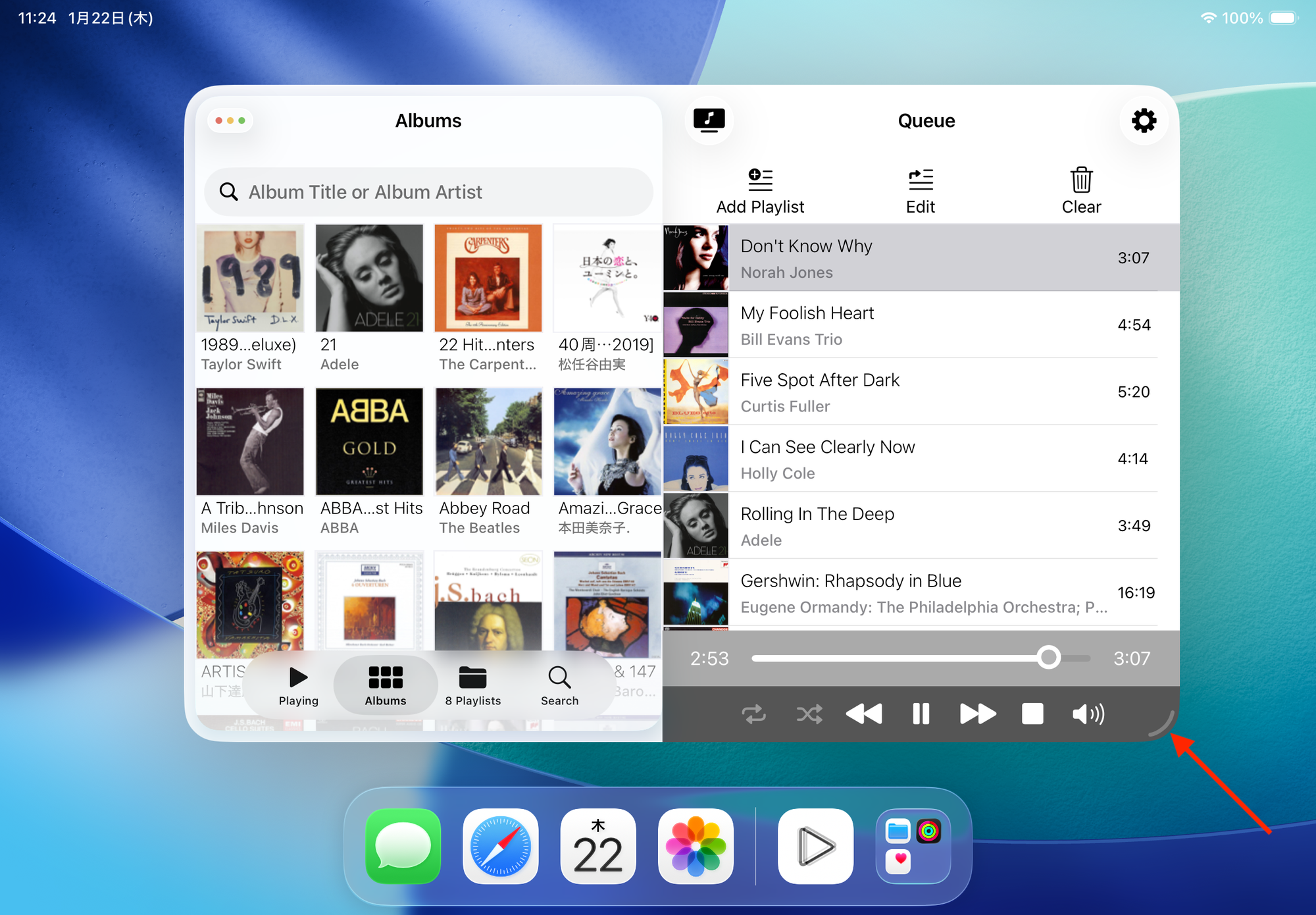
Task: Select the Albums tab
Action: tap(386, 687)
